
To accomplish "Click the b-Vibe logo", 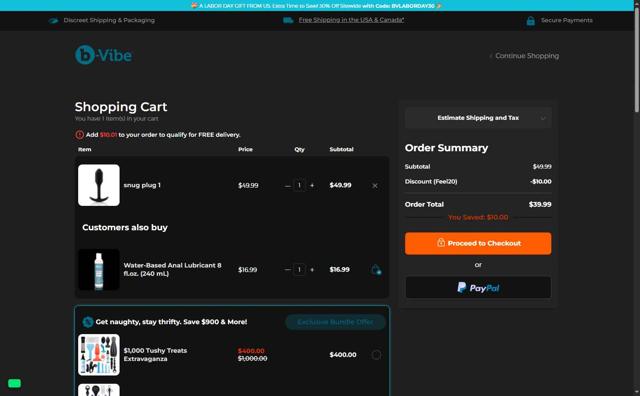I will tap(103, 55).
